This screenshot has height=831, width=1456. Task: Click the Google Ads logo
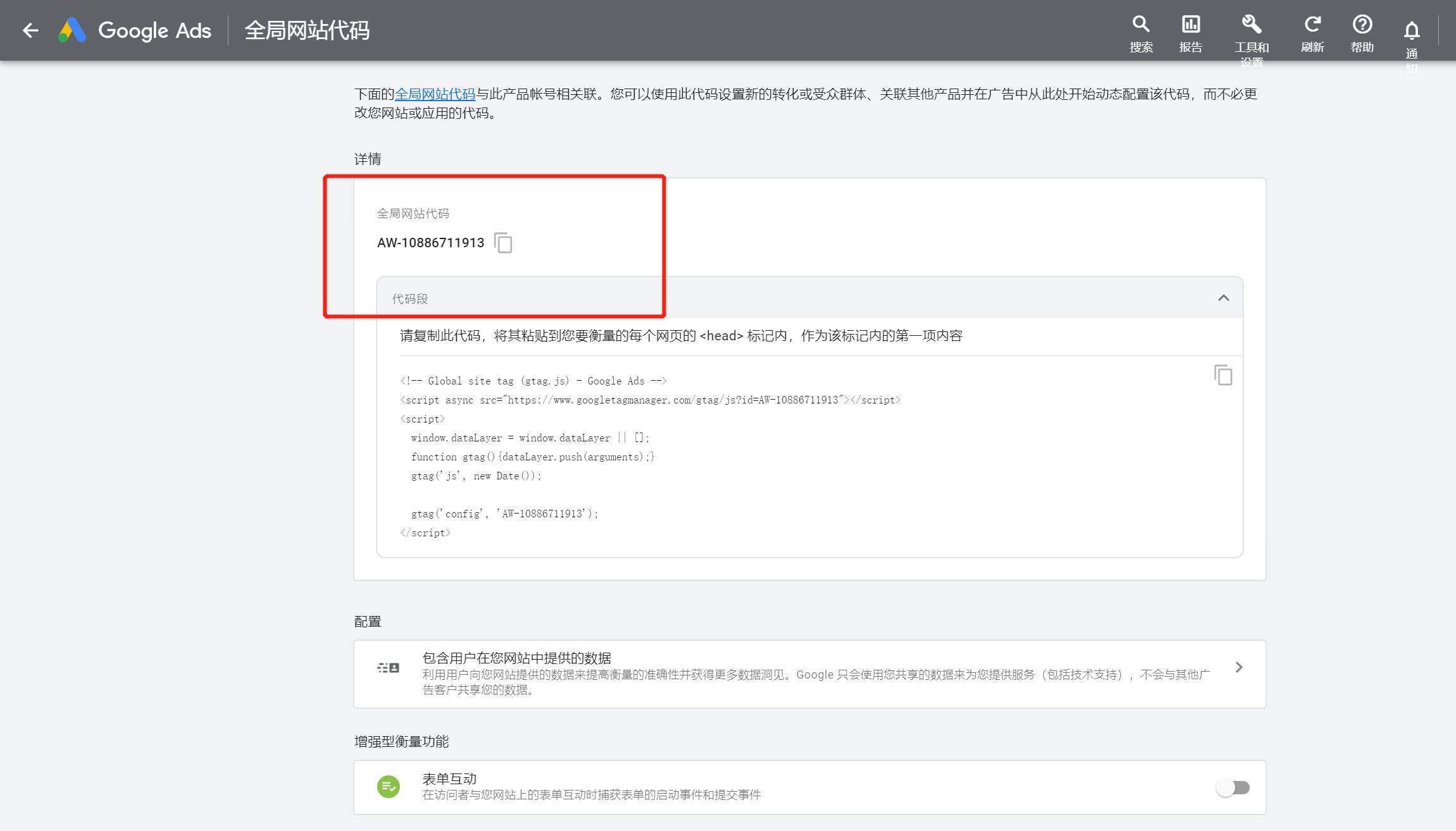(x=135, y=30)
